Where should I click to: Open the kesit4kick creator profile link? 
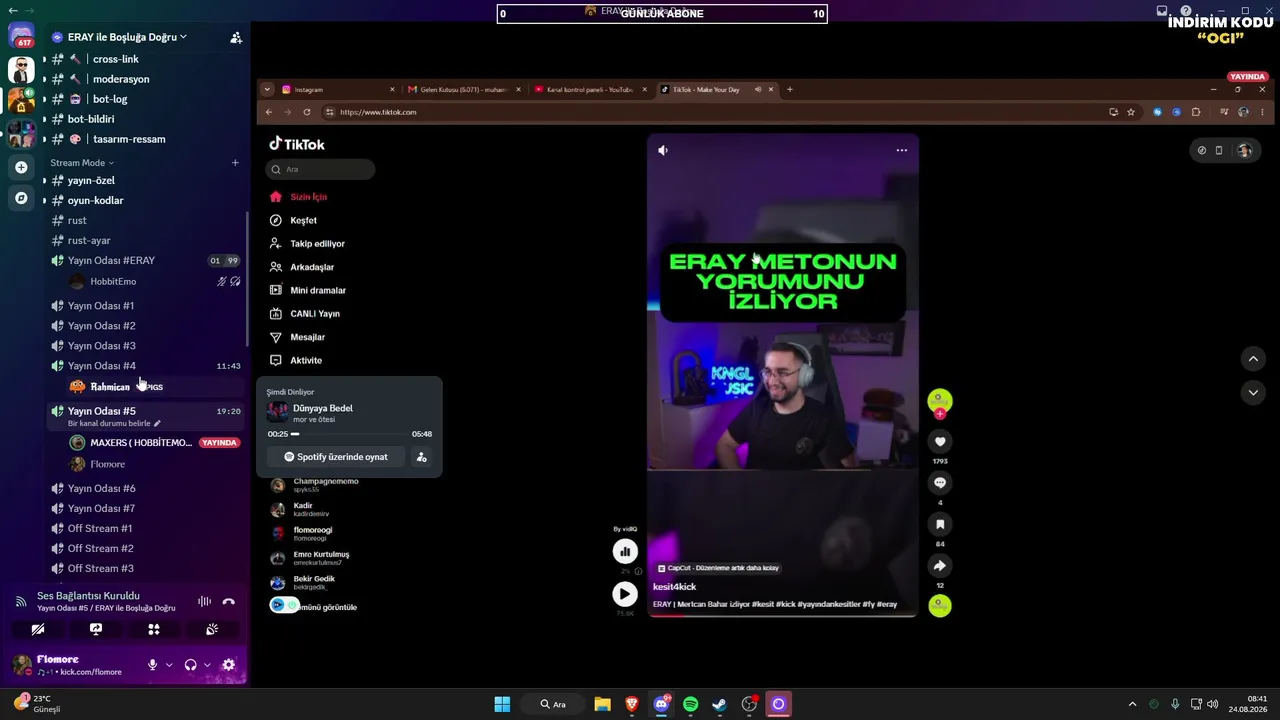(x=675, y=587)
